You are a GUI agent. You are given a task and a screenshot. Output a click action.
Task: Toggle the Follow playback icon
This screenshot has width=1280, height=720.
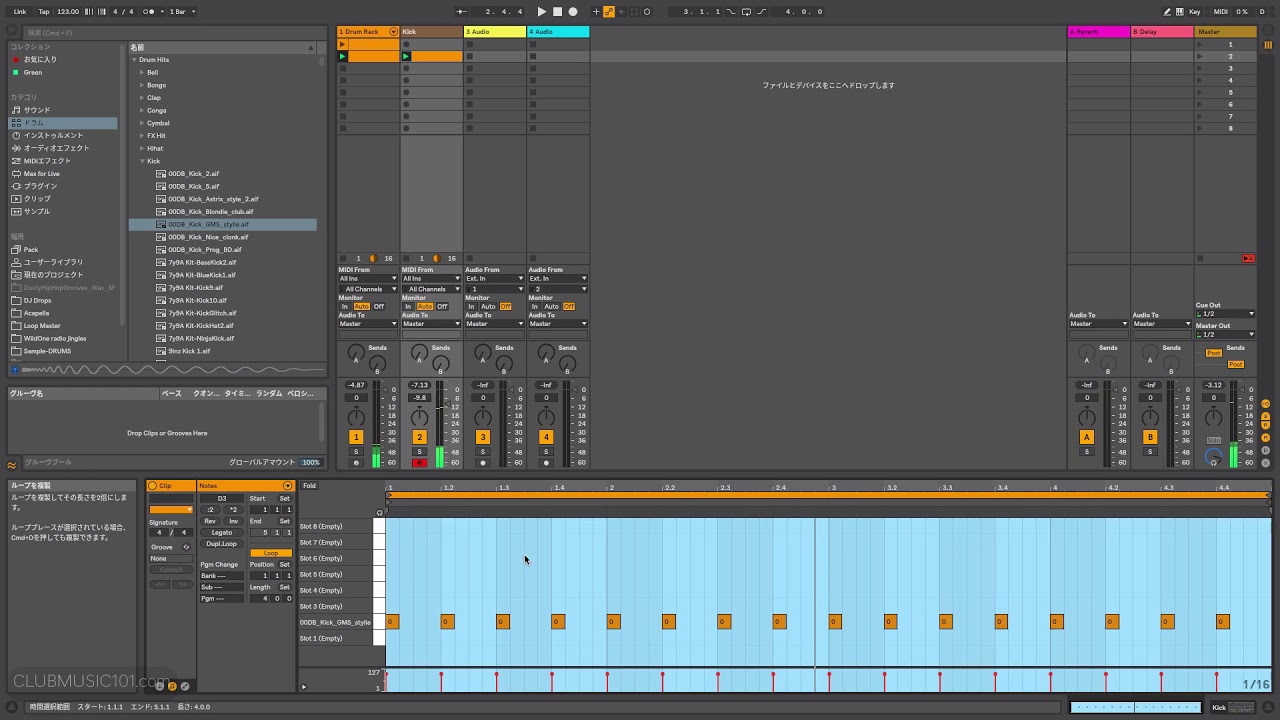tap(462, 11)
